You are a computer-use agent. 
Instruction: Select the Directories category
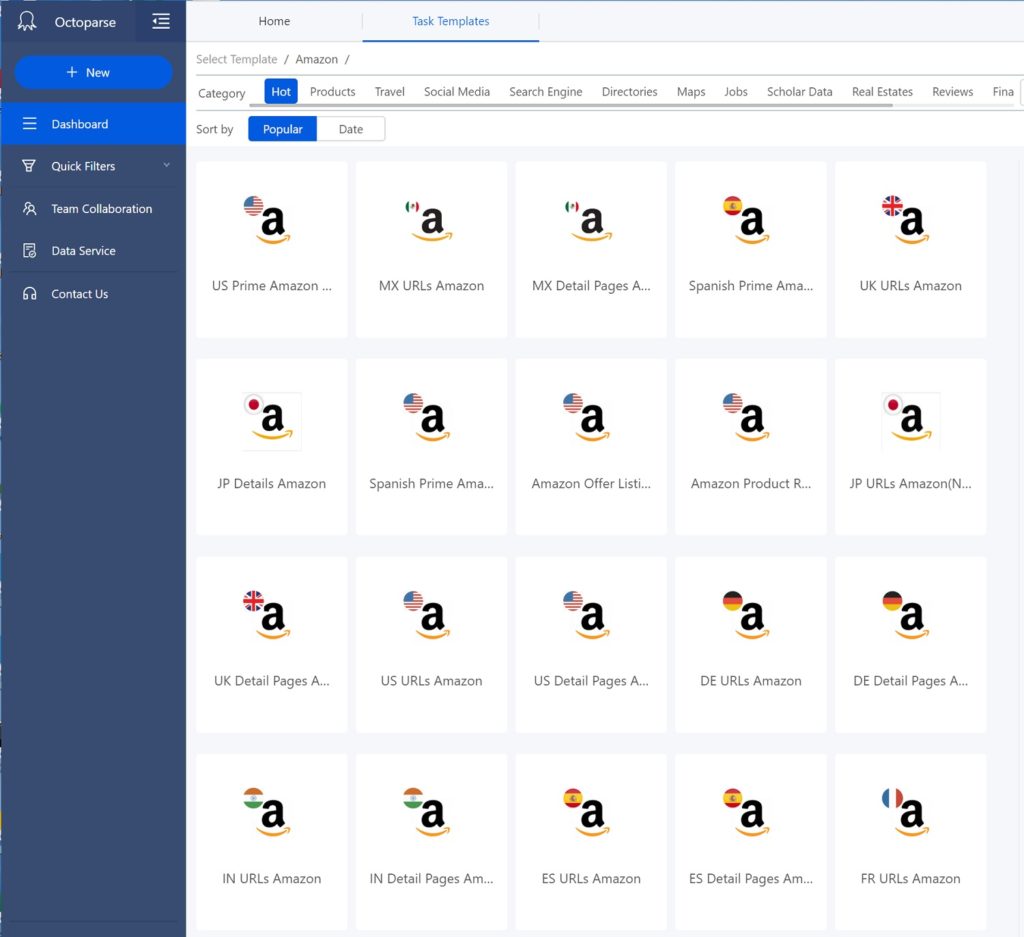tap(630, 91)
